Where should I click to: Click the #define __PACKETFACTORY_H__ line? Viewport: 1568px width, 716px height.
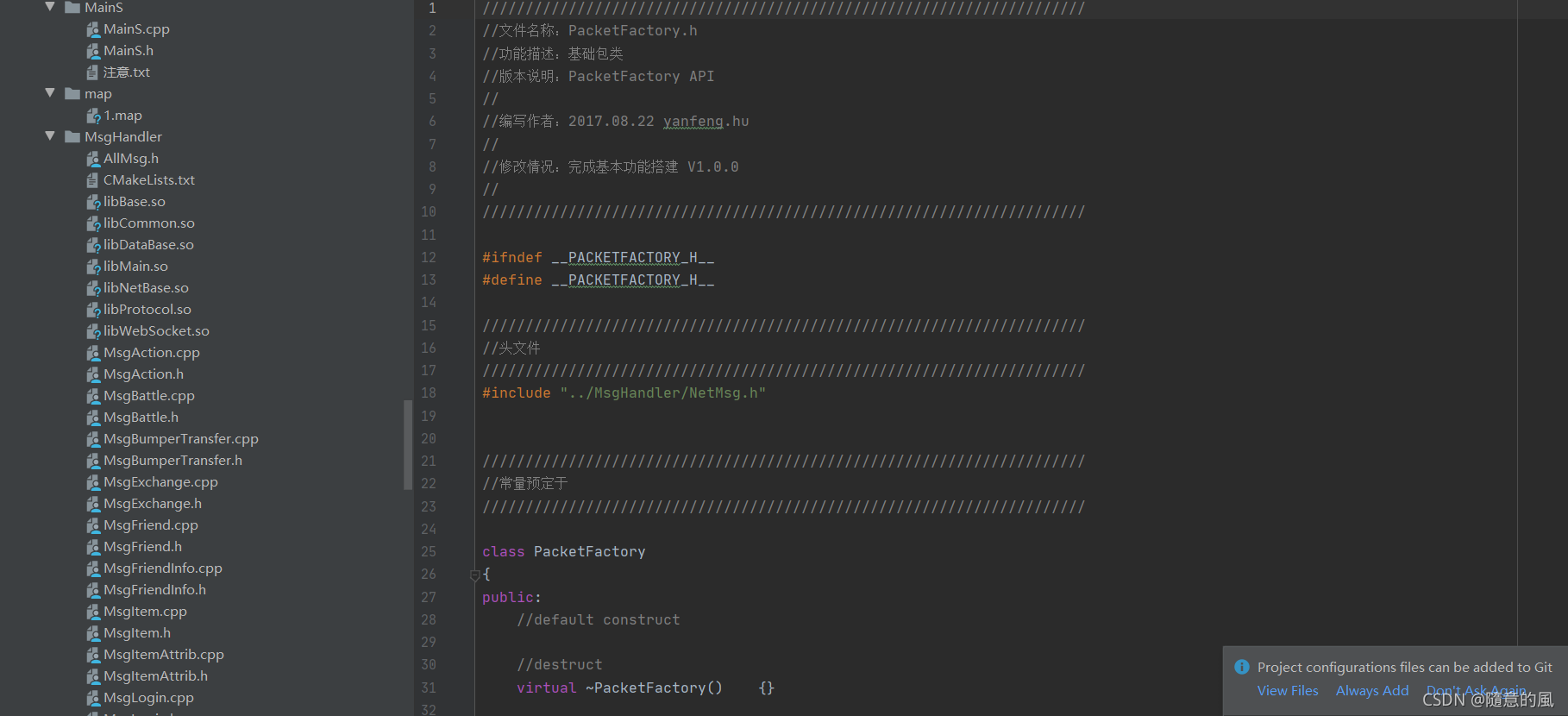pyautogui.click(x=599, y=280)
